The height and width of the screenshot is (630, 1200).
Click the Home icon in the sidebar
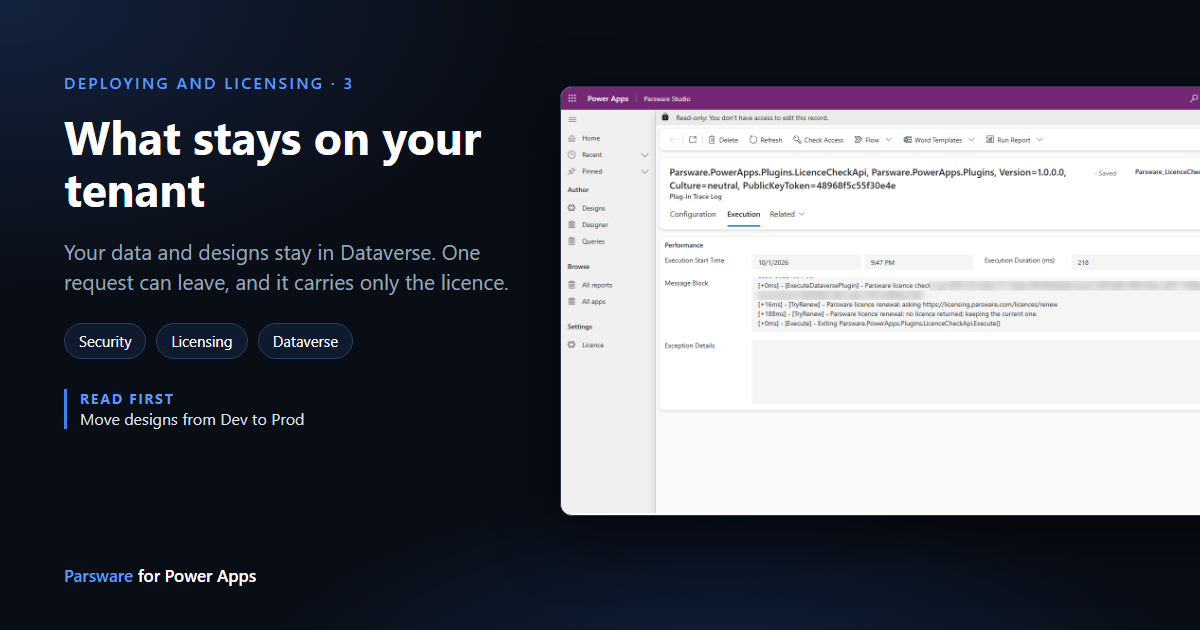(x=571, y=138)
